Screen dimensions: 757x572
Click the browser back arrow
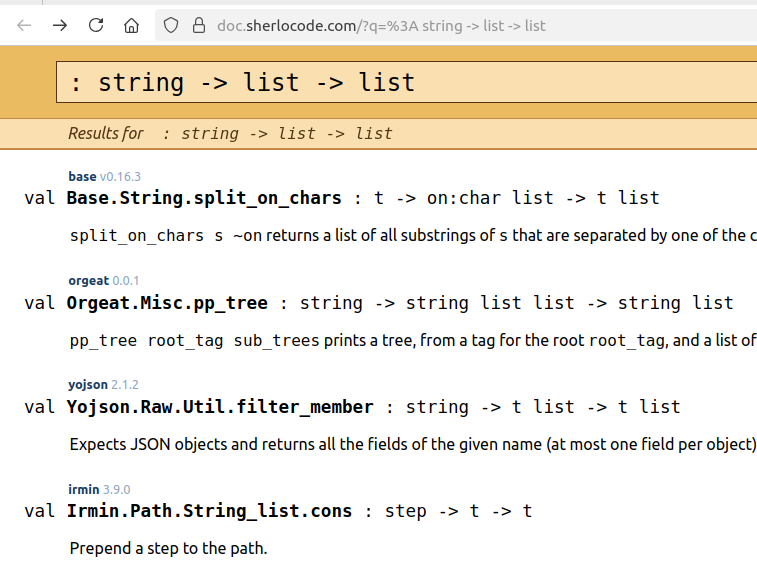(25, 25)
